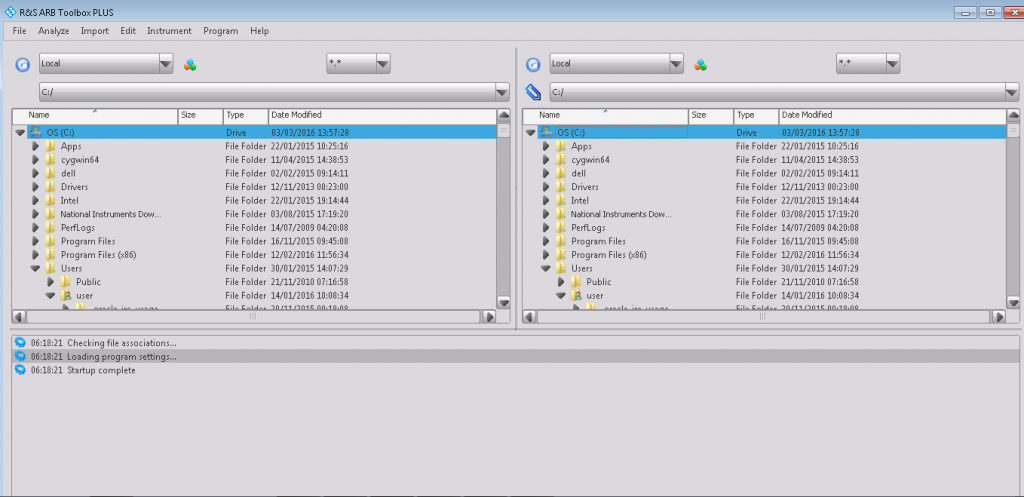Click the Apps folder icon in left pane
Image resolution: width=1024 pixels, height=497 pixels.
coord(50,146)
